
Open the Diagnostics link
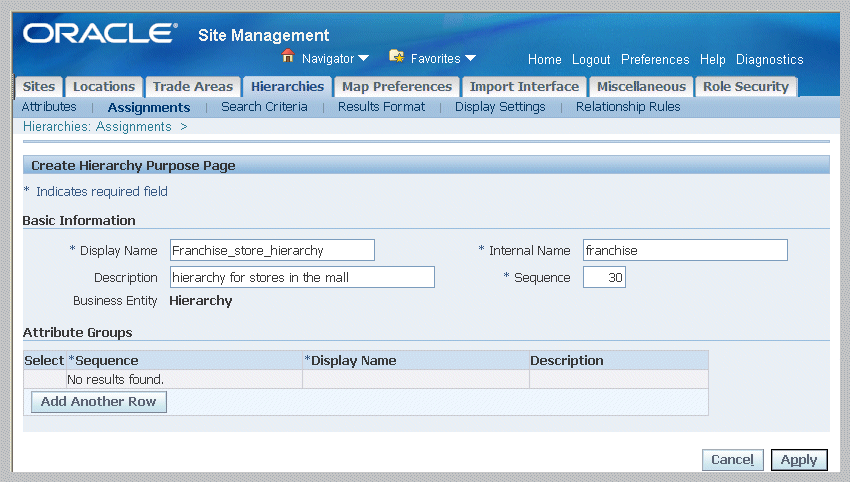(x=769, y=60)
